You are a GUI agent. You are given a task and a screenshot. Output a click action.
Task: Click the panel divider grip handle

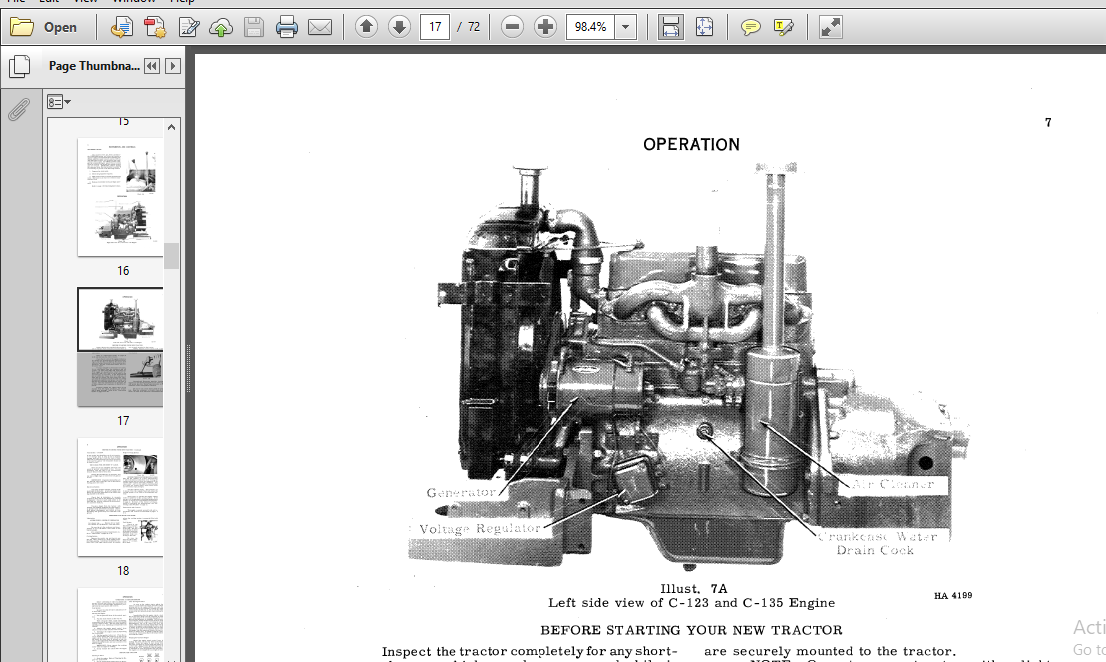[188, 368]
